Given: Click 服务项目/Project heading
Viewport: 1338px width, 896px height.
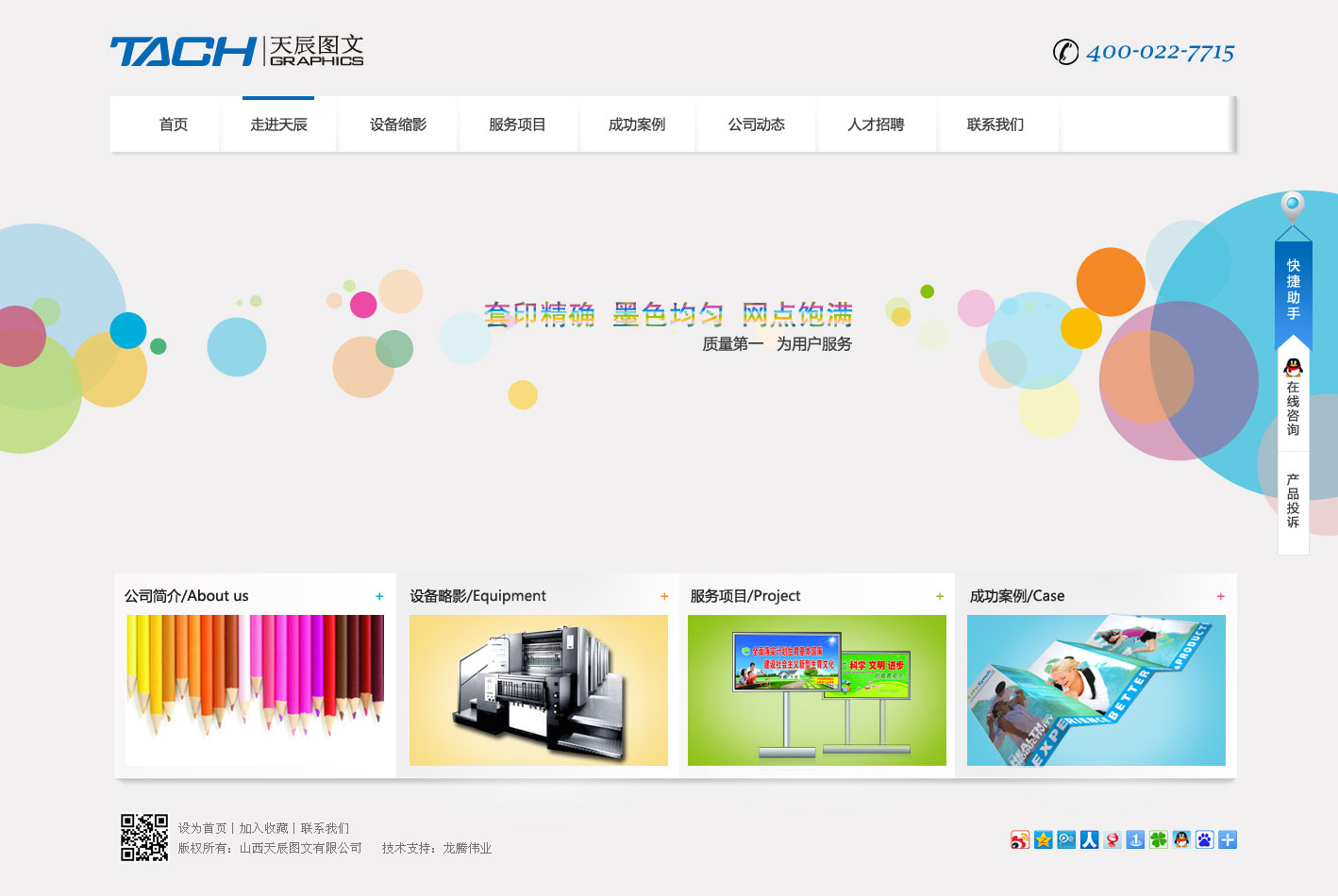Looking at the screenshot, I should click(745, 596).
